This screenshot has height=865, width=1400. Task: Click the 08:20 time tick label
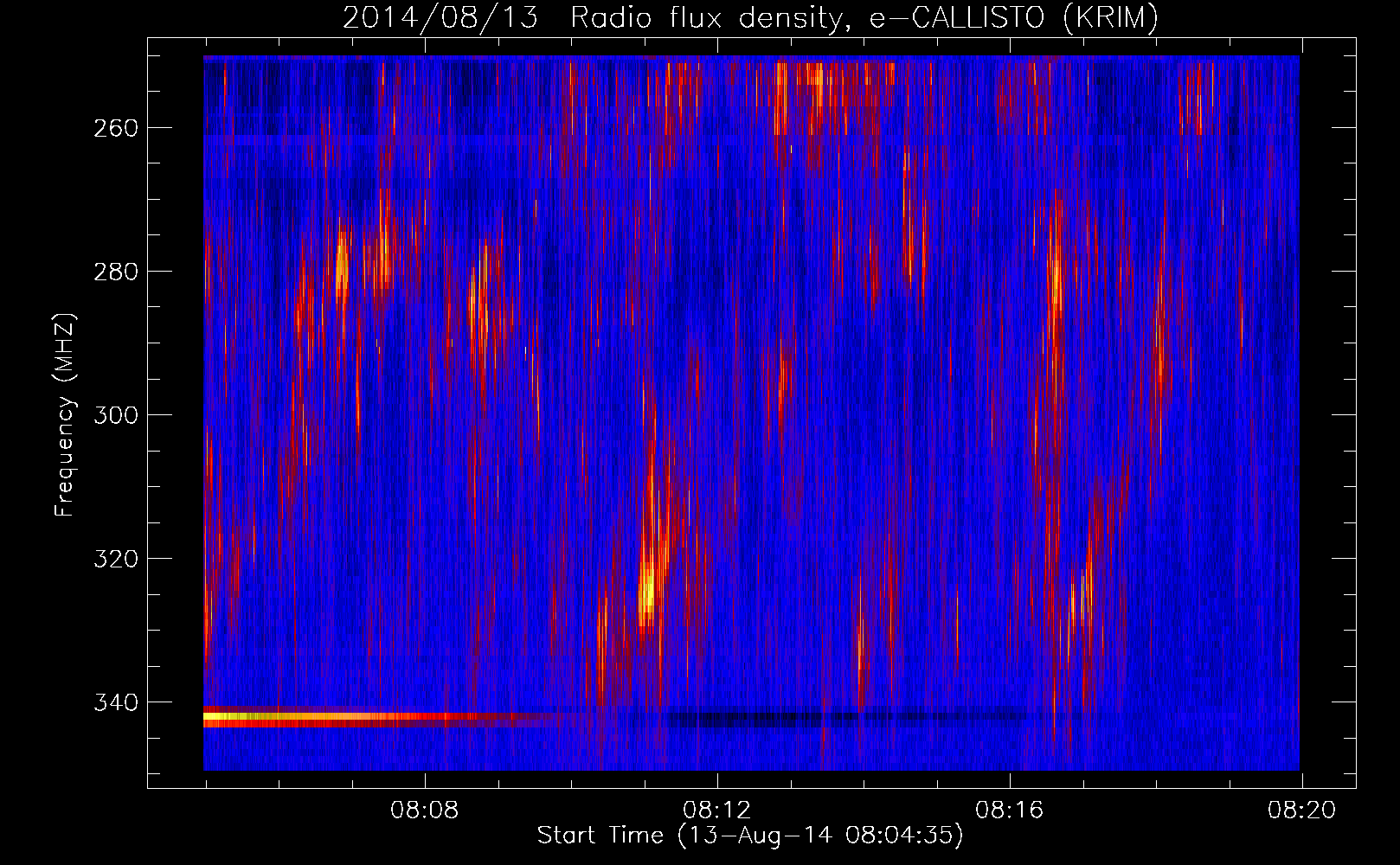(x=1302, y=811)
